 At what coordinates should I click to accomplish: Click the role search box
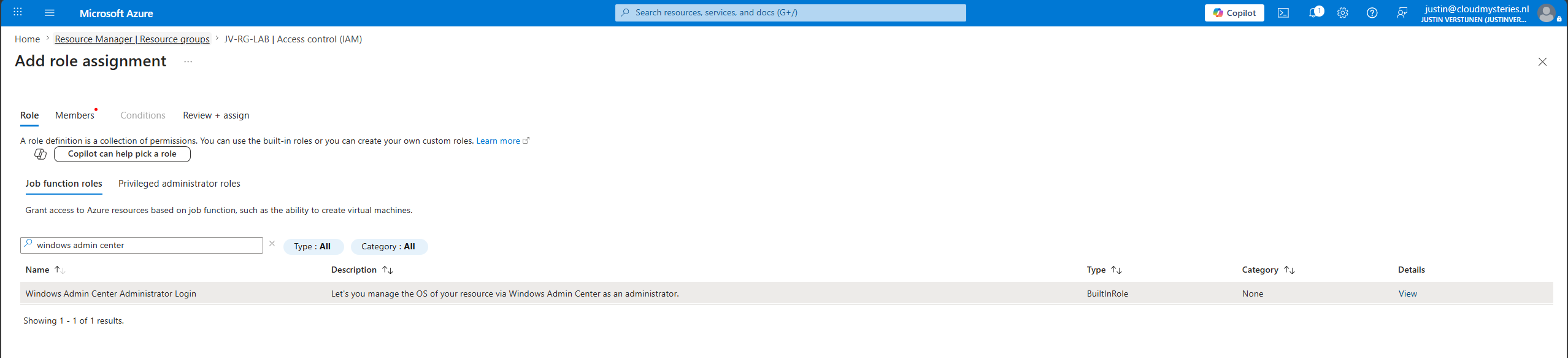(x=142, y=245)
